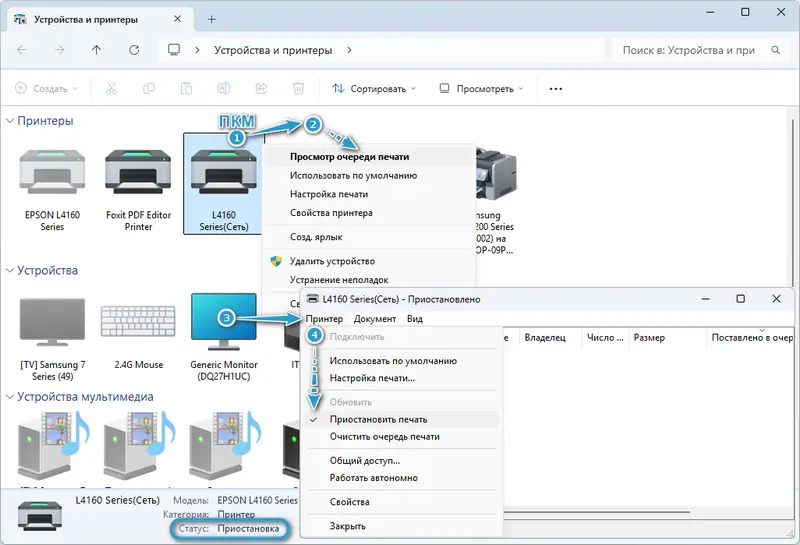
Task: Click the computer icon in address bar
Action: coord(174,50)
